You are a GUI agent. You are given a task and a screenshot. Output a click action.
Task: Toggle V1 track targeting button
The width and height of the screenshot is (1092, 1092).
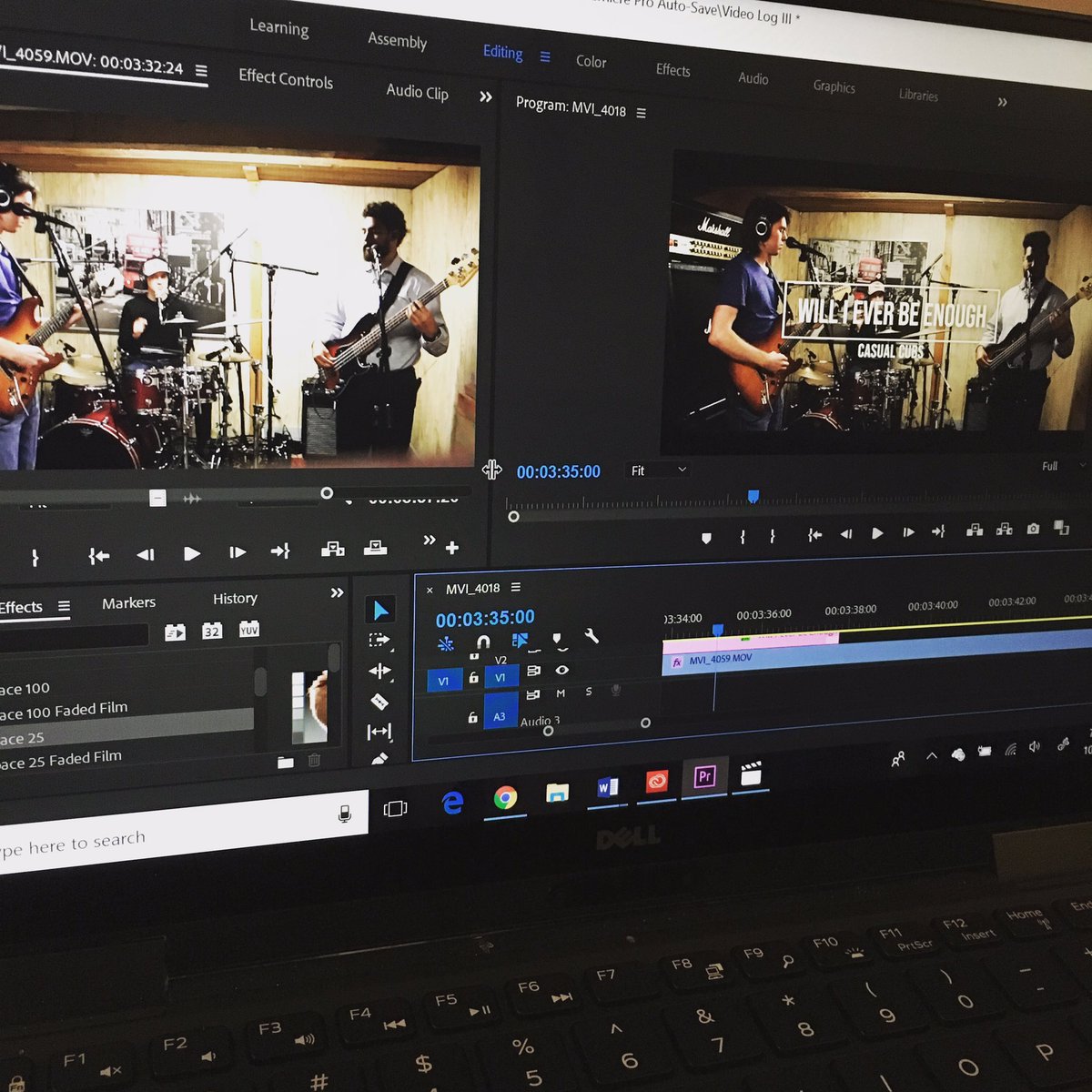point(500,677)
